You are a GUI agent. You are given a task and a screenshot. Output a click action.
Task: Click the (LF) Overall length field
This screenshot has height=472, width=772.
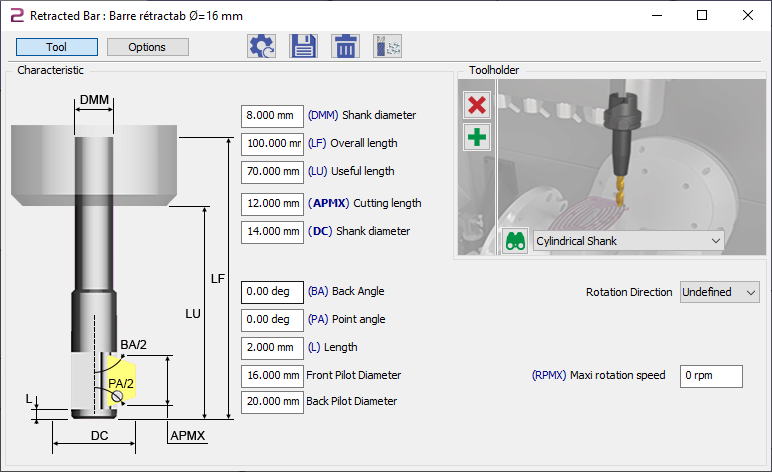click(x=272, y=143)
